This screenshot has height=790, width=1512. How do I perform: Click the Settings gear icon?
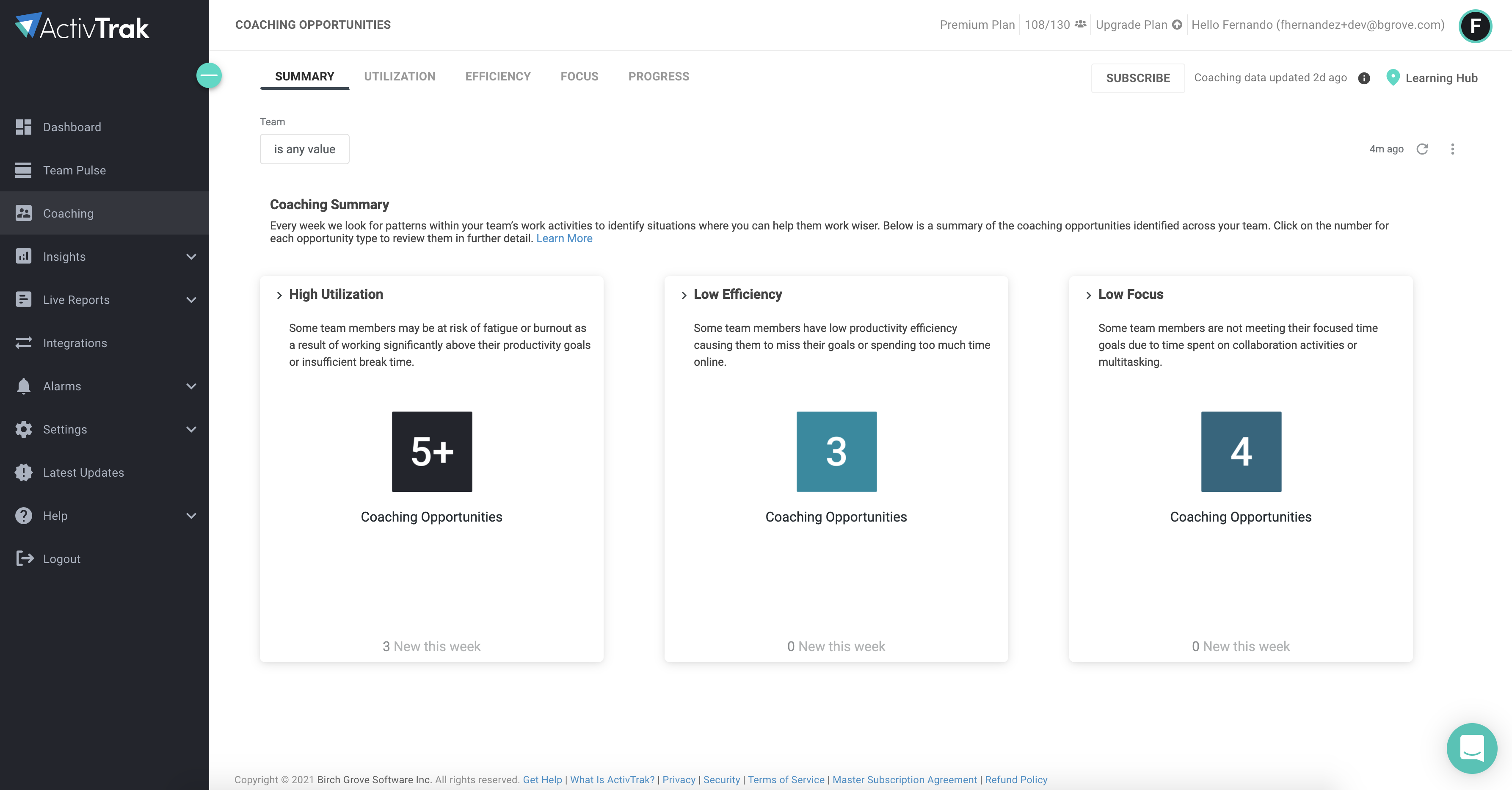tap(23, 429)
